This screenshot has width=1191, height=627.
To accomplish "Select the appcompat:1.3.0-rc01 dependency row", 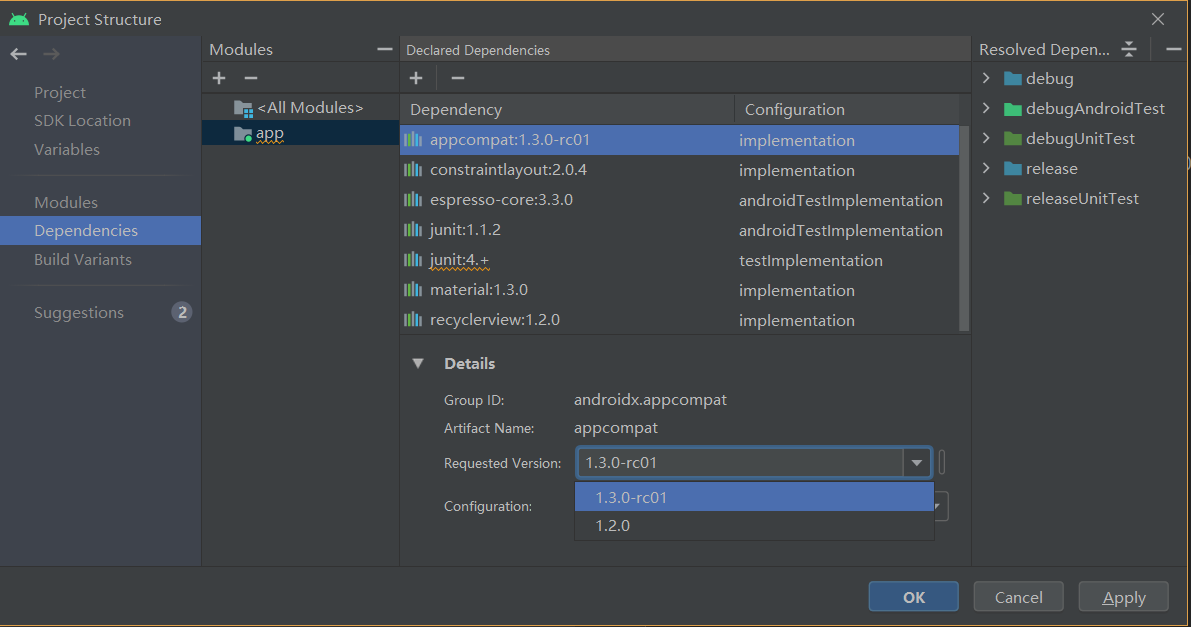I will coord(680,140).
